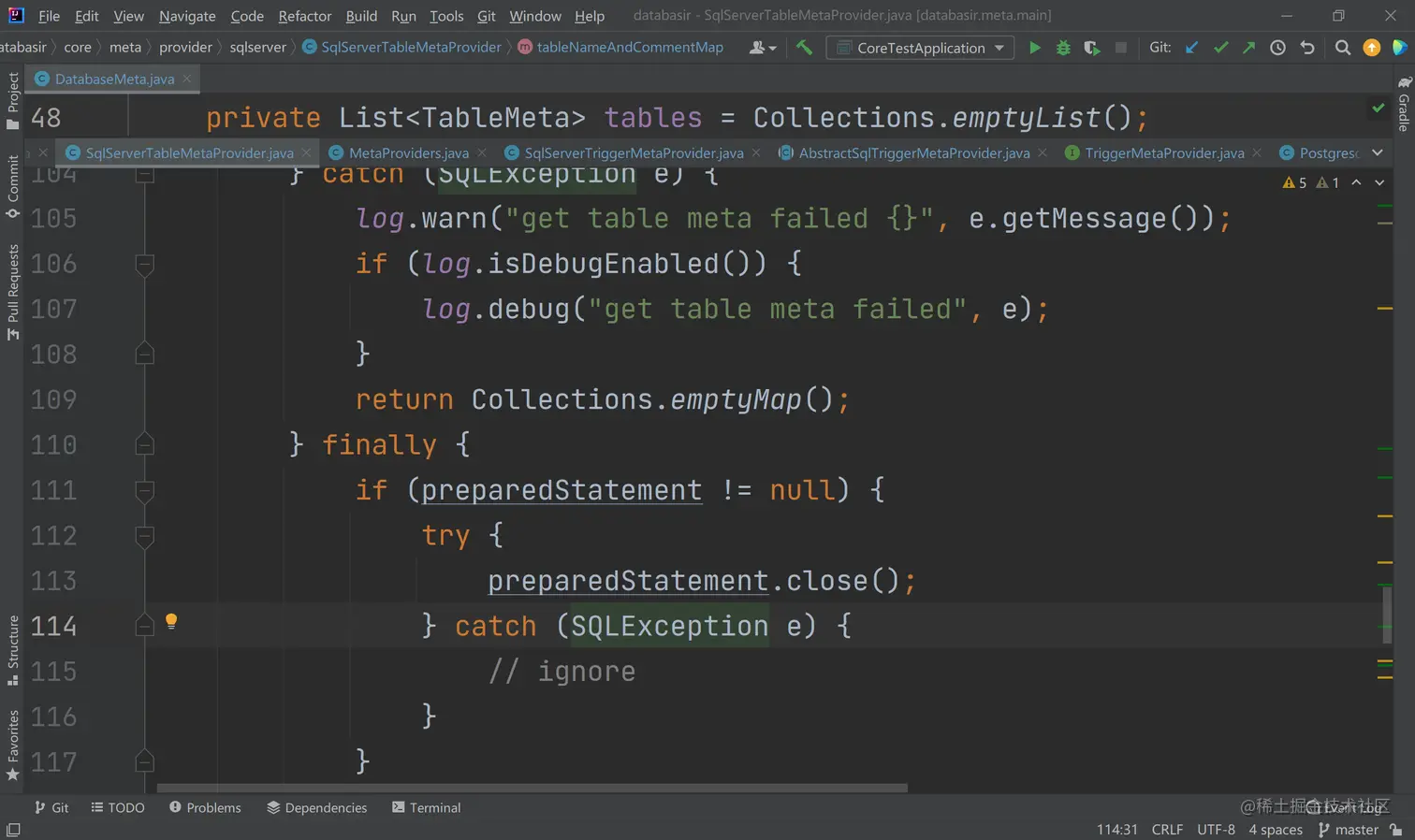Switch to MetaProviders.java tab

coord(408,152)
